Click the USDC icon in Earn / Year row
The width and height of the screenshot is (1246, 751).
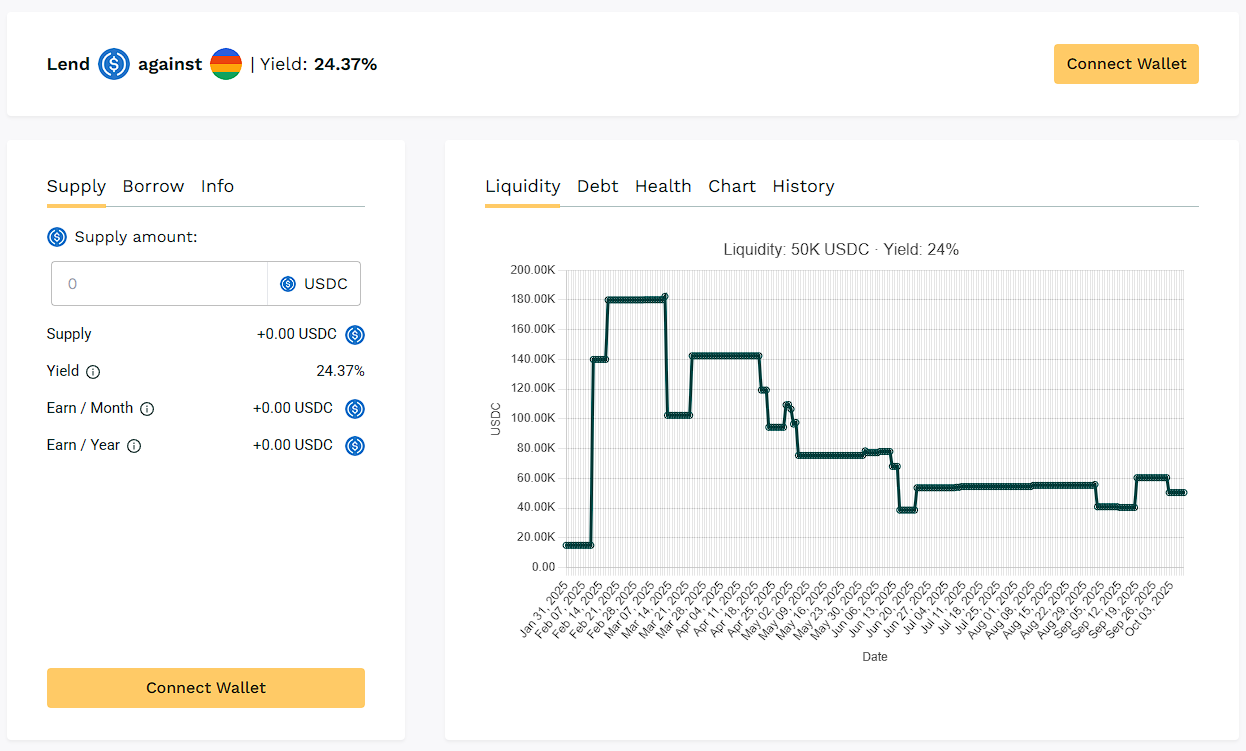[355, 446]
